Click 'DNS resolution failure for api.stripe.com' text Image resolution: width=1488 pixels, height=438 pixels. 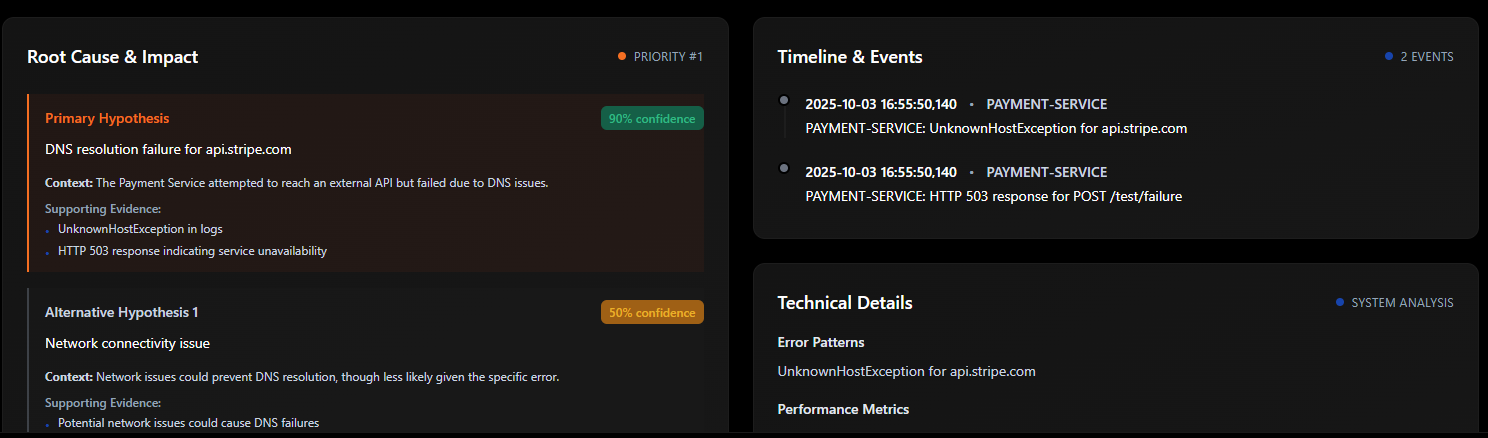168,149
